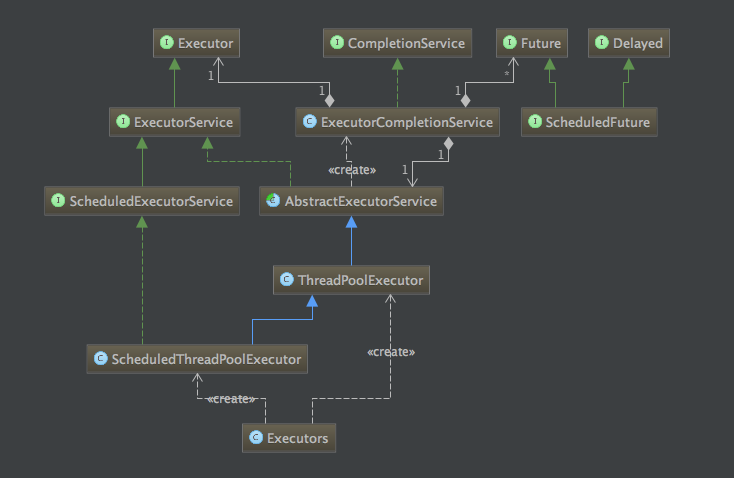Select the Executors class node label
734x478 pixels.
click(298, 438)
